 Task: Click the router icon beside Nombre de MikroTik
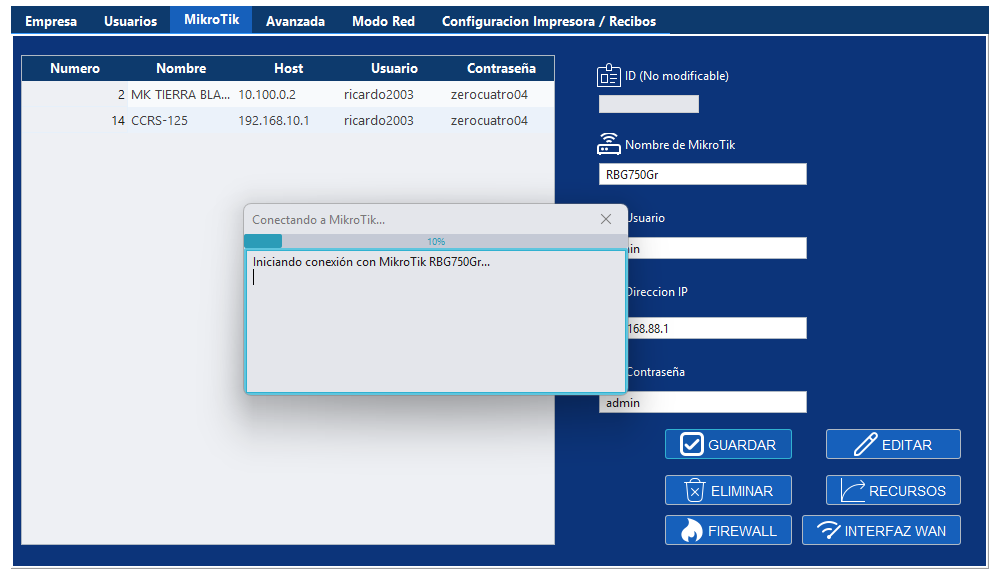pyautogui.click(x=608, y=144)
